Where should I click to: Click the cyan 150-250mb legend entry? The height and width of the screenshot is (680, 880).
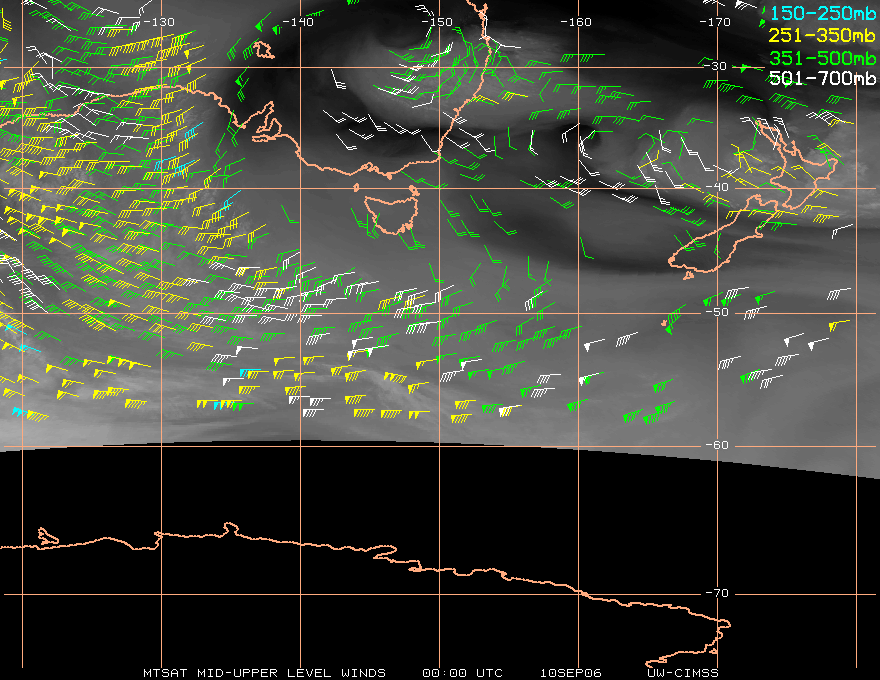pyautogui.click(x=822, y=13)
